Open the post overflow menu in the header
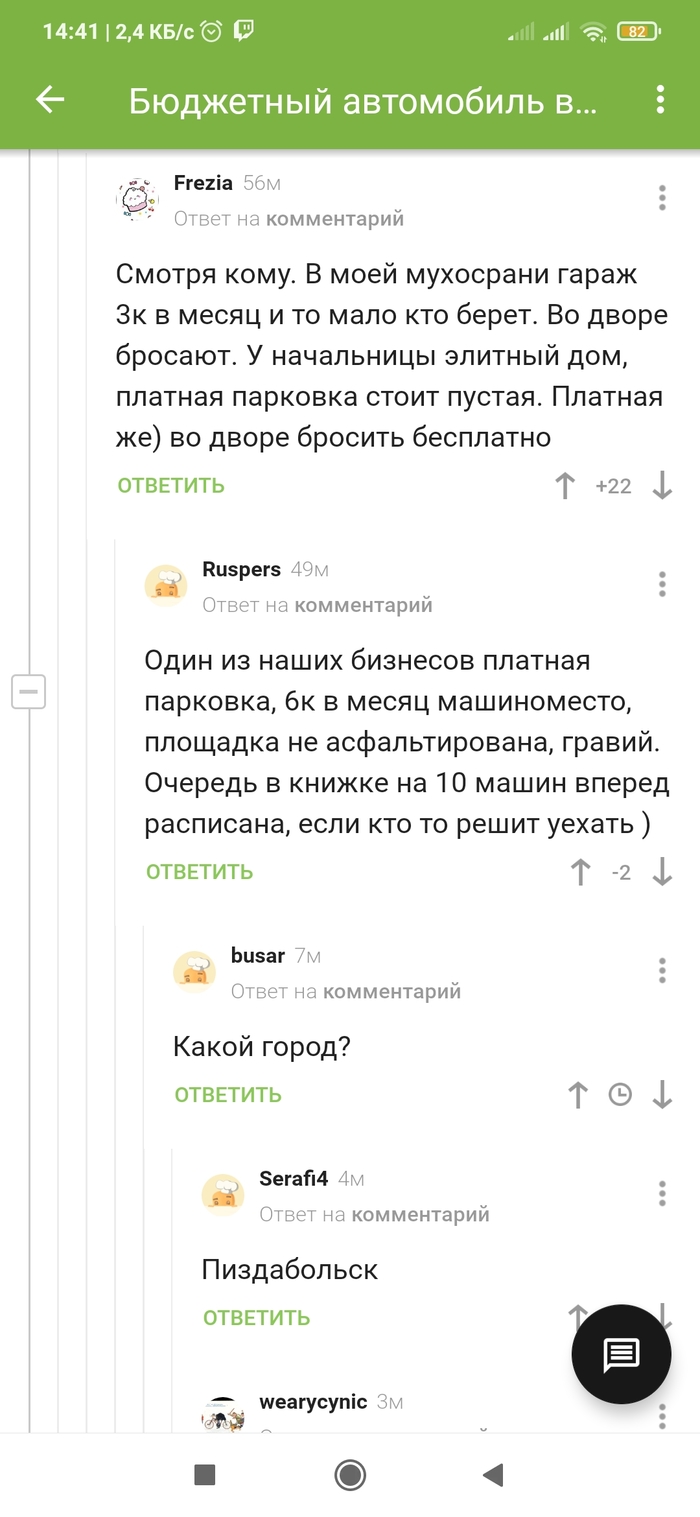 point(658,99)
